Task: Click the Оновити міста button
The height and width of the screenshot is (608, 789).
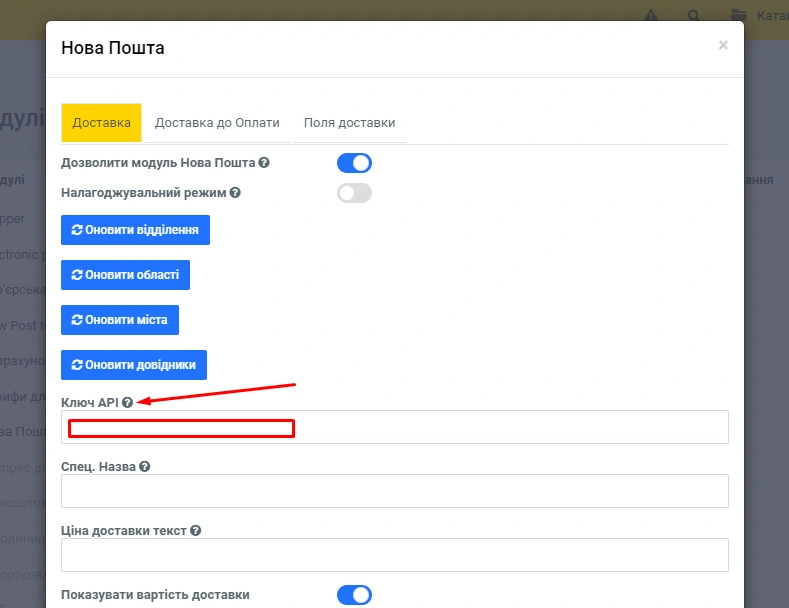Action: pos(120,320)
